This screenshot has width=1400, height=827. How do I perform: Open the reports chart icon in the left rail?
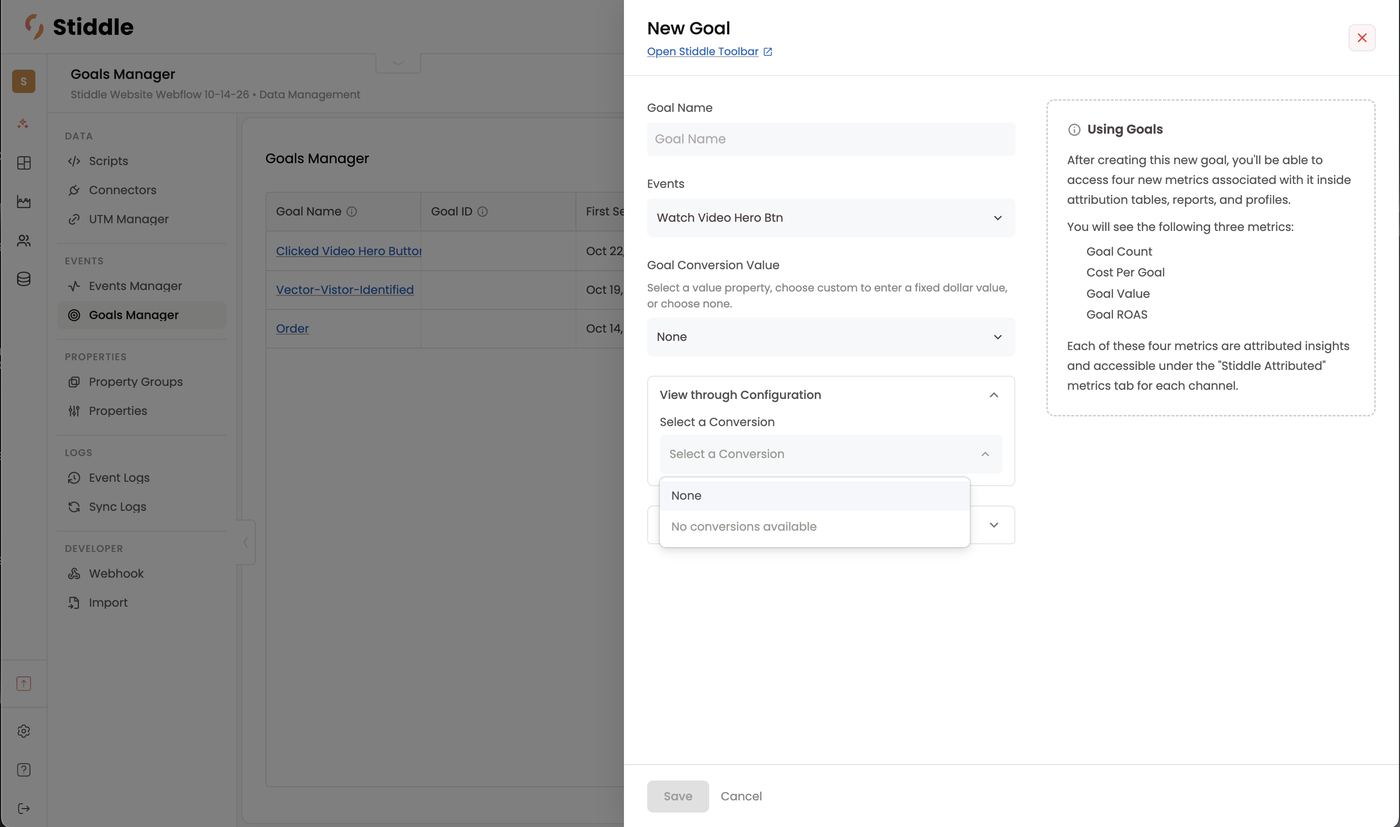(24, 202)
